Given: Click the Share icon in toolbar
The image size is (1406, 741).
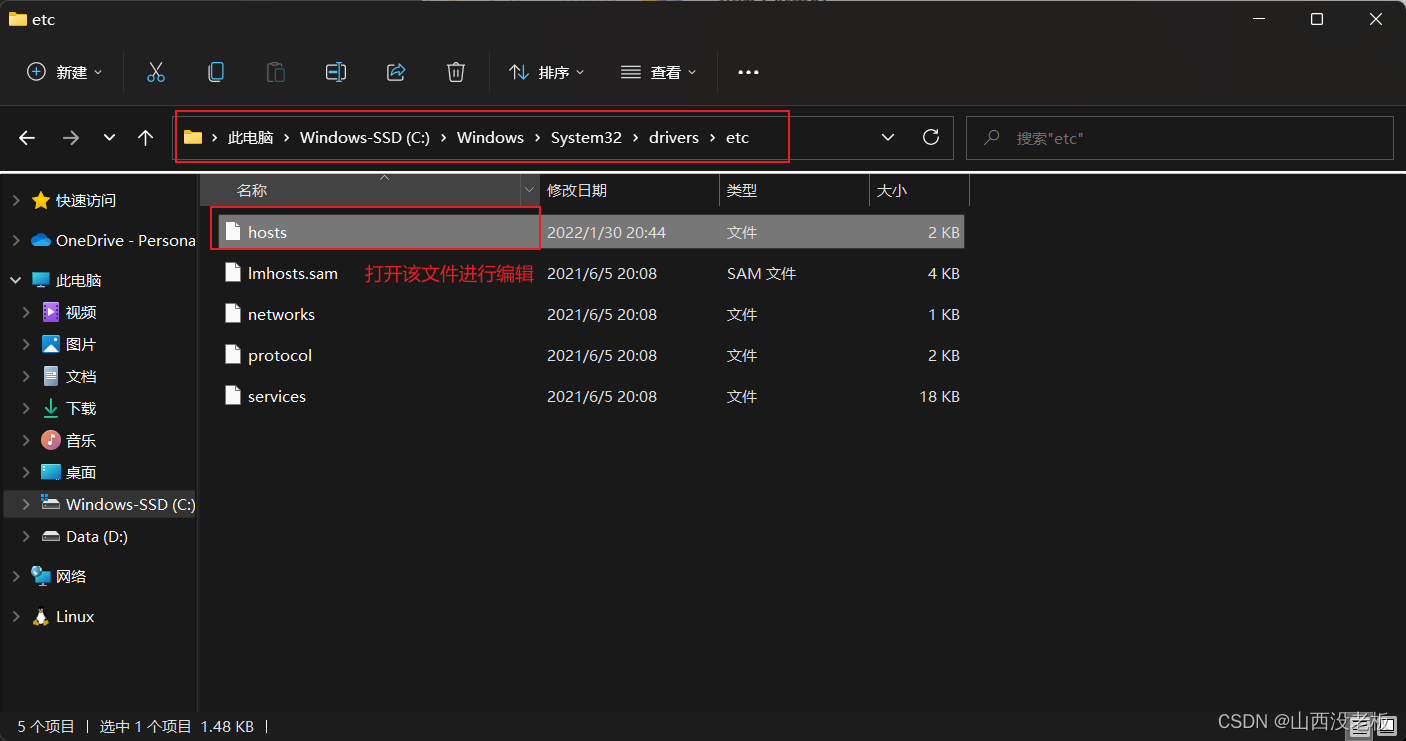Looking at the screenshot, I should coord(396,72).
